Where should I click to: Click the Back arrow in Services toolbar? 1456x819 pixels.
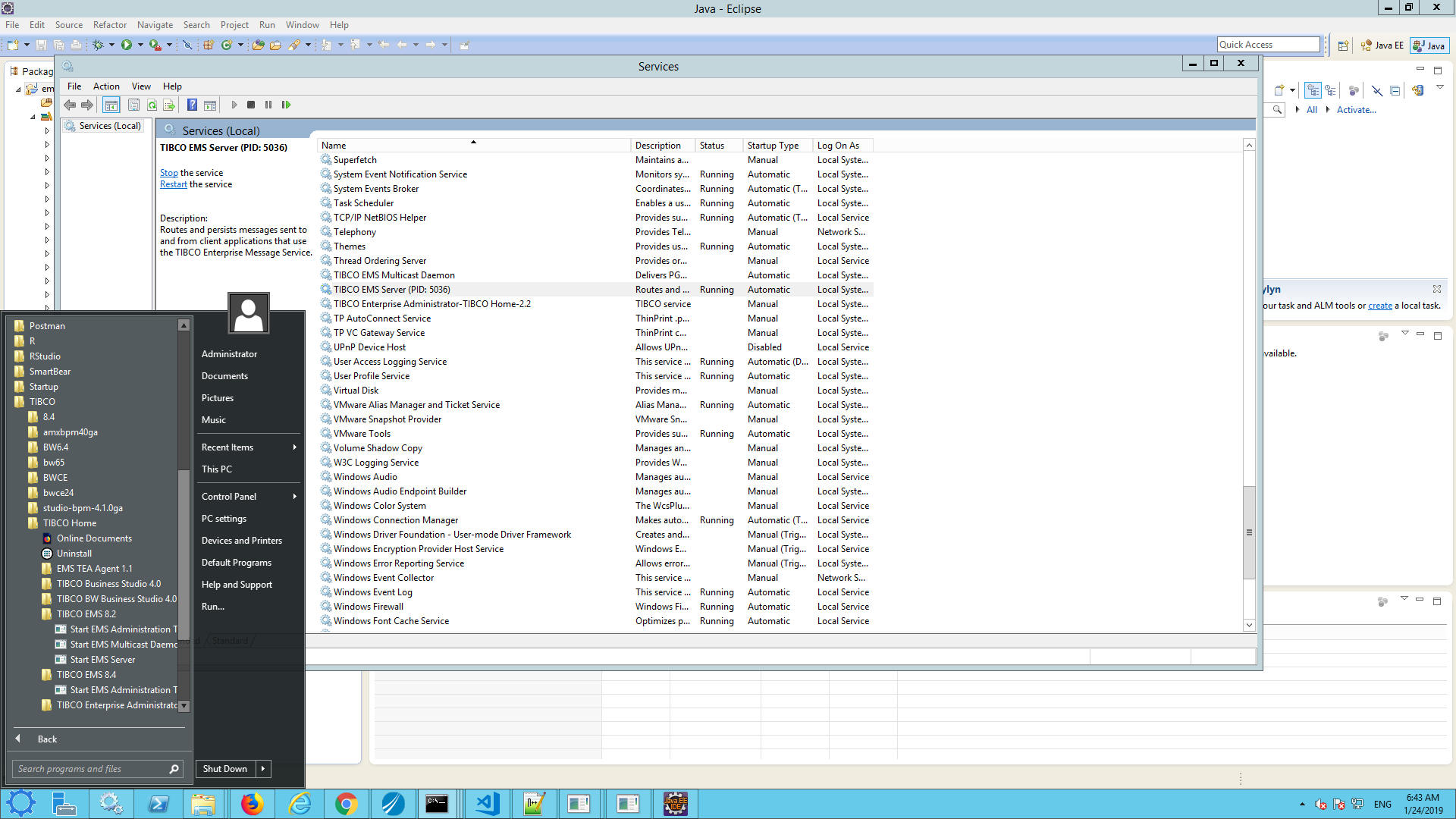coord(70,105)
